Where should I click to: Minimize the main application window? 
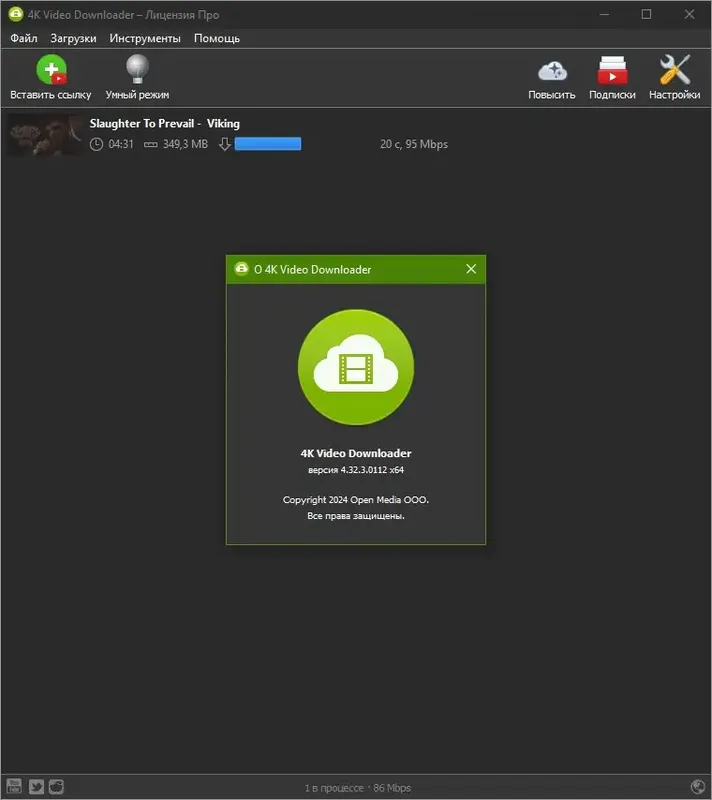pos(604,14)
